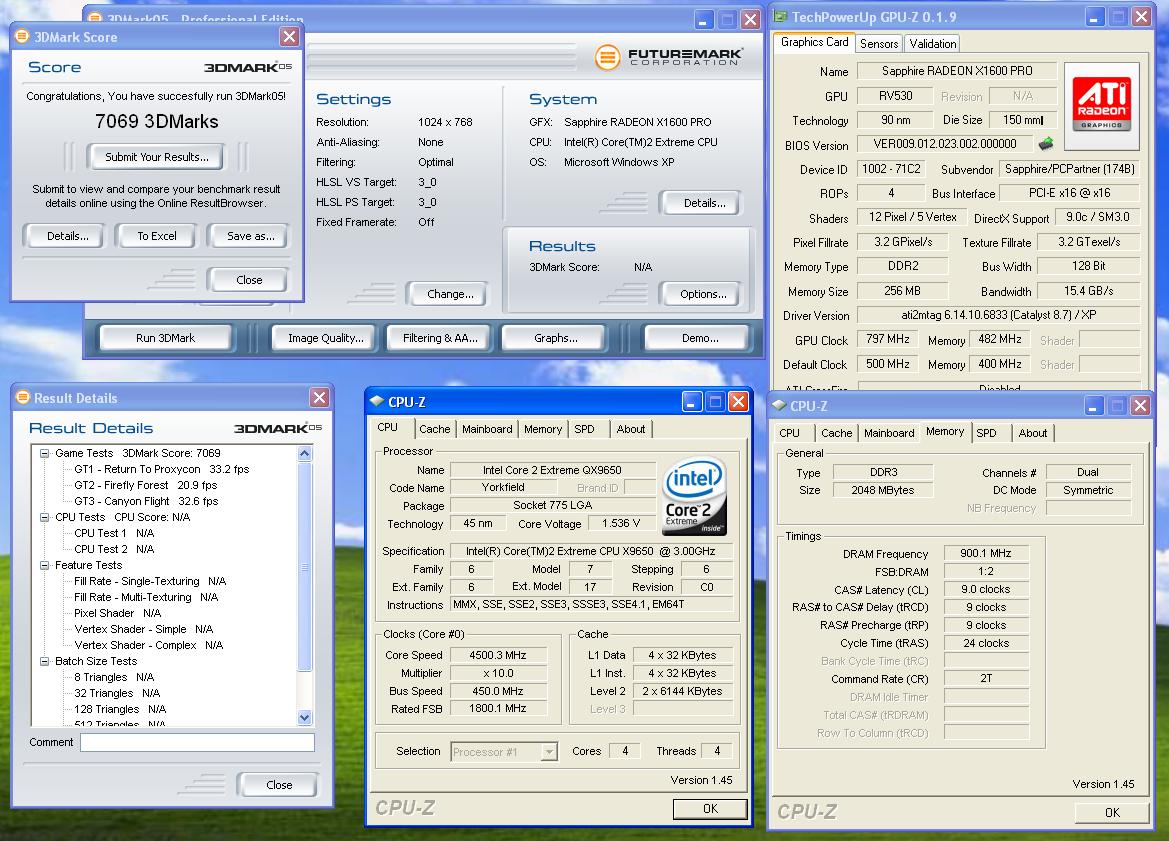The image size is (1169, 841).
Task: Open Image Quality settings button
Action: pos(326,338)
